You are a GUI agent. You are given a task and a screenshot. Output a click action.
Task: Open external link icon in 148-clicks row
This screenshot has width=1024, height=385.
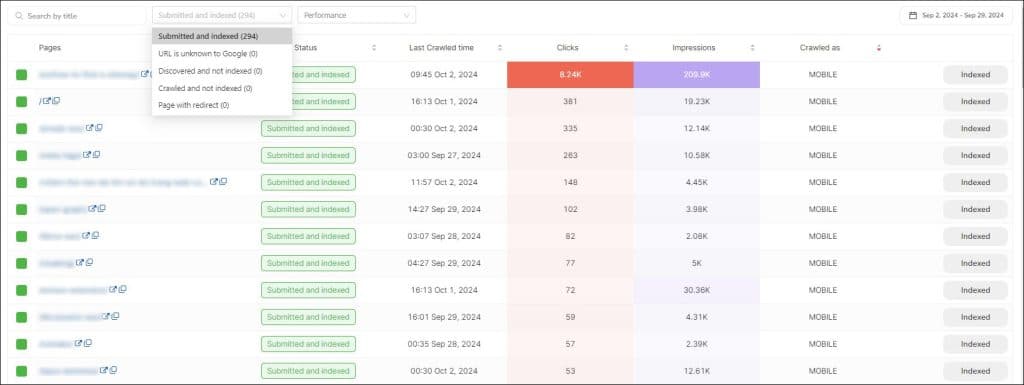coord(214,181)
